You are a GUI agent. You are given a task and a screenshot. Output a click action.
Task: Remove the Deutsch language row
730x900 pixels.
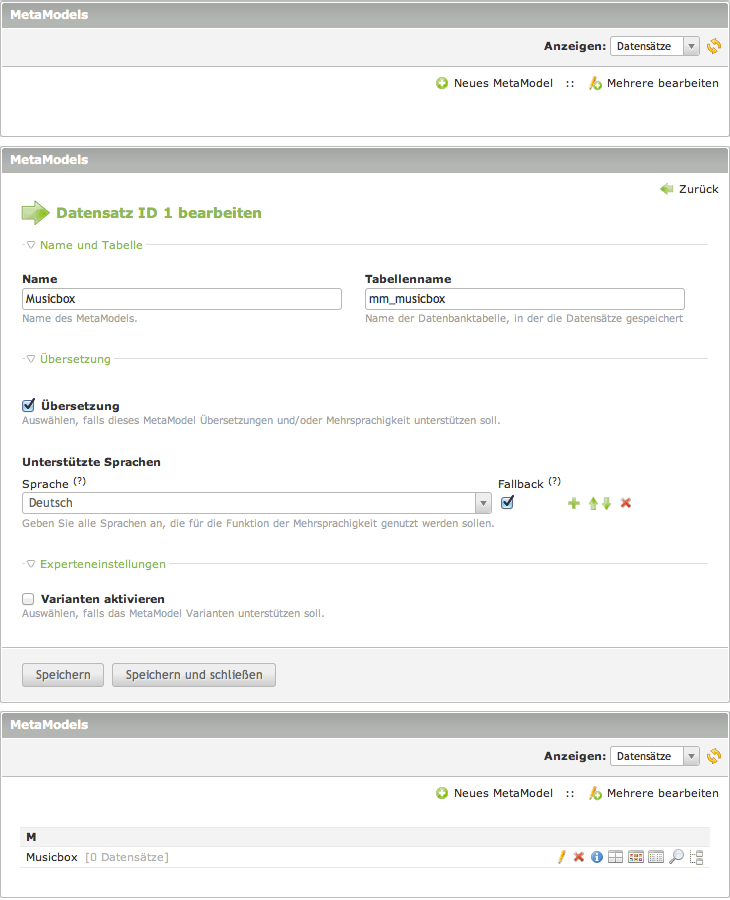pyautogui.click(x=626, y=503)
